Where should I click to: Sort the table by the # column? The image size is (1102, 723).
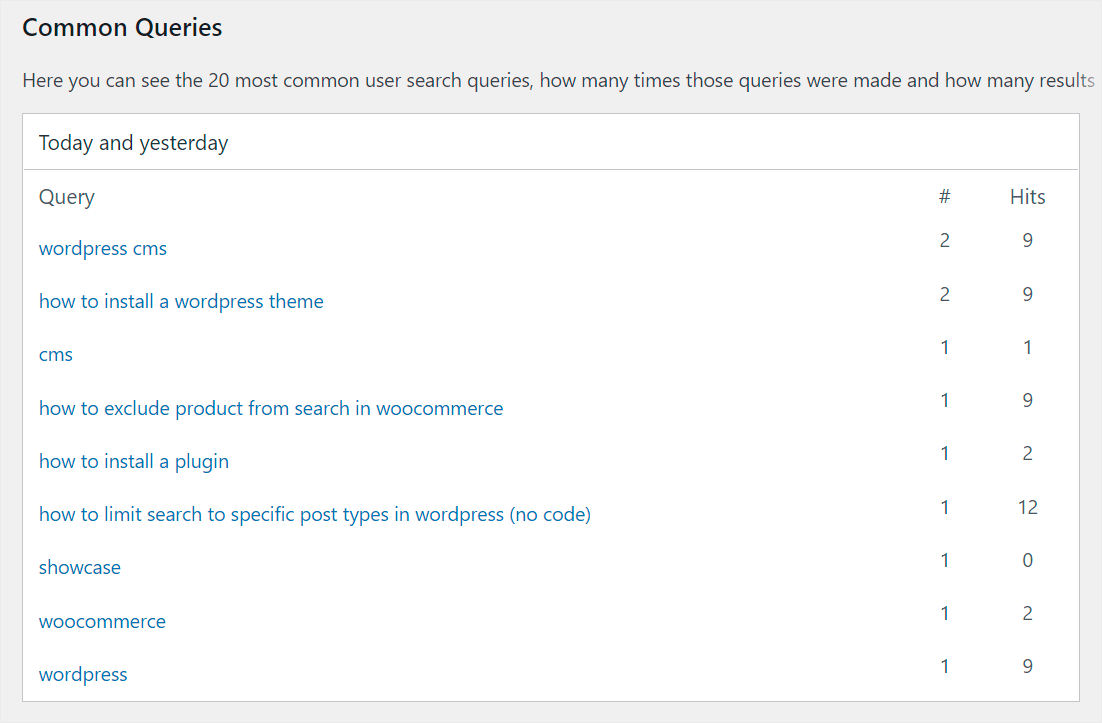[944, 197]
